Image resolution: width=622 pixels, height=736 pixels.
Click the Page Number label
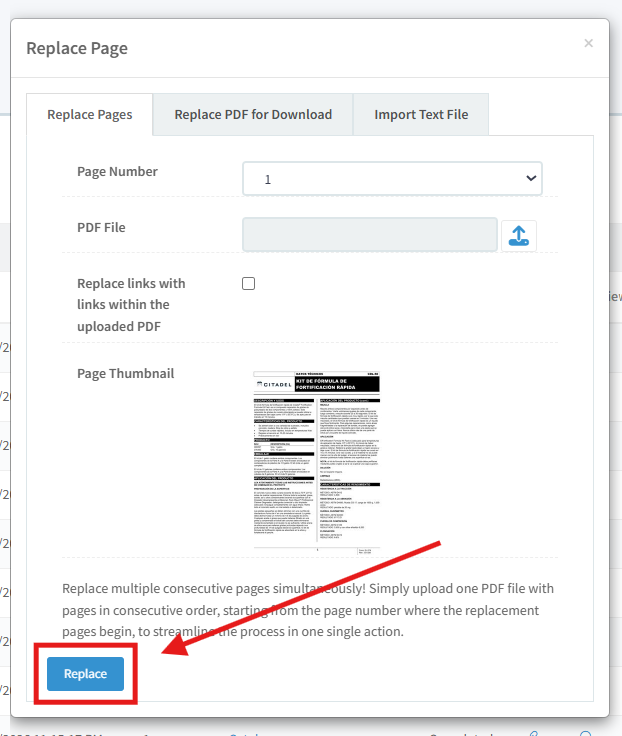pyautogui.click(x=117, y=171)
